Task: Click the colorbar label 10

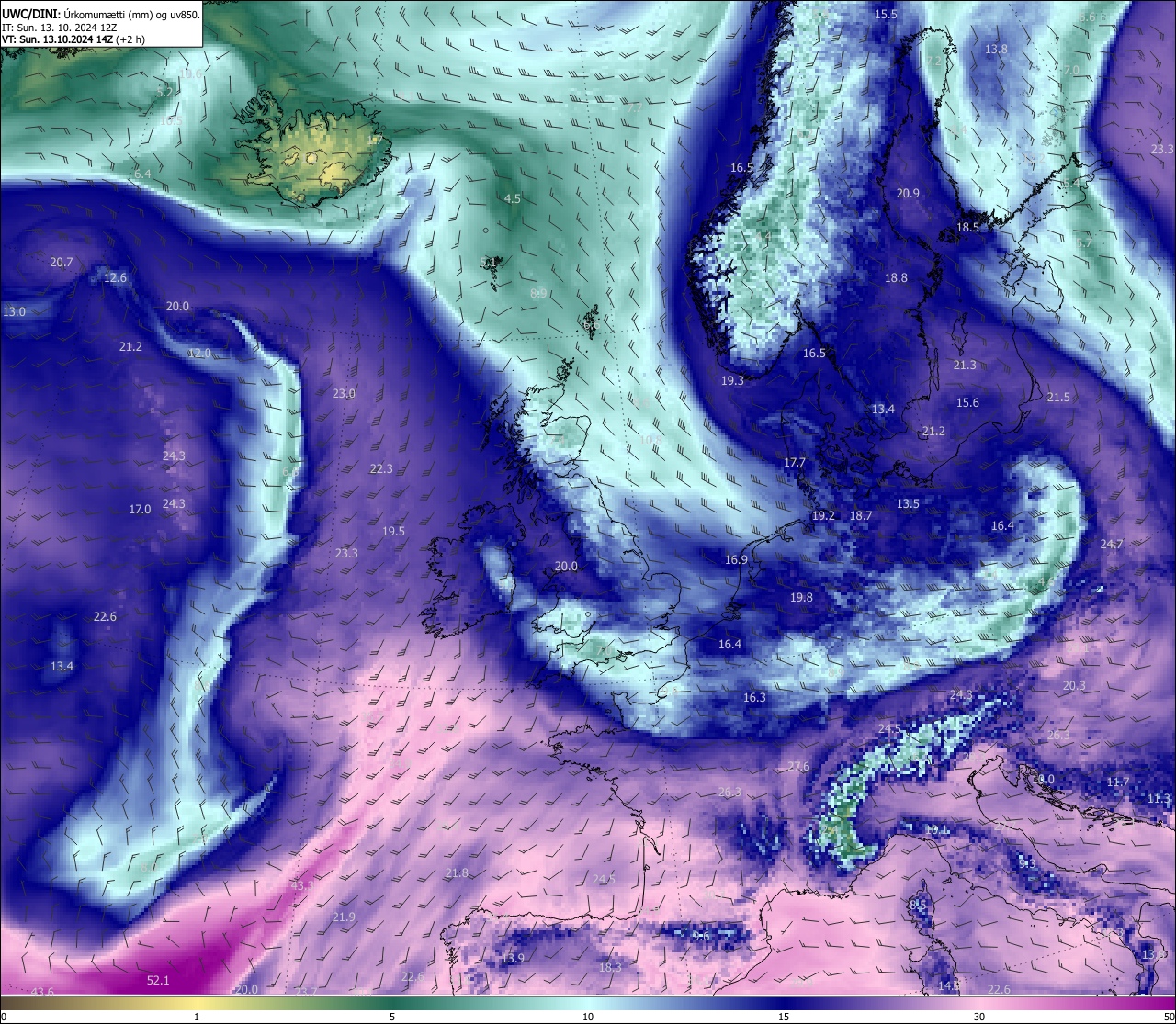Action: tap(588, 1017)
